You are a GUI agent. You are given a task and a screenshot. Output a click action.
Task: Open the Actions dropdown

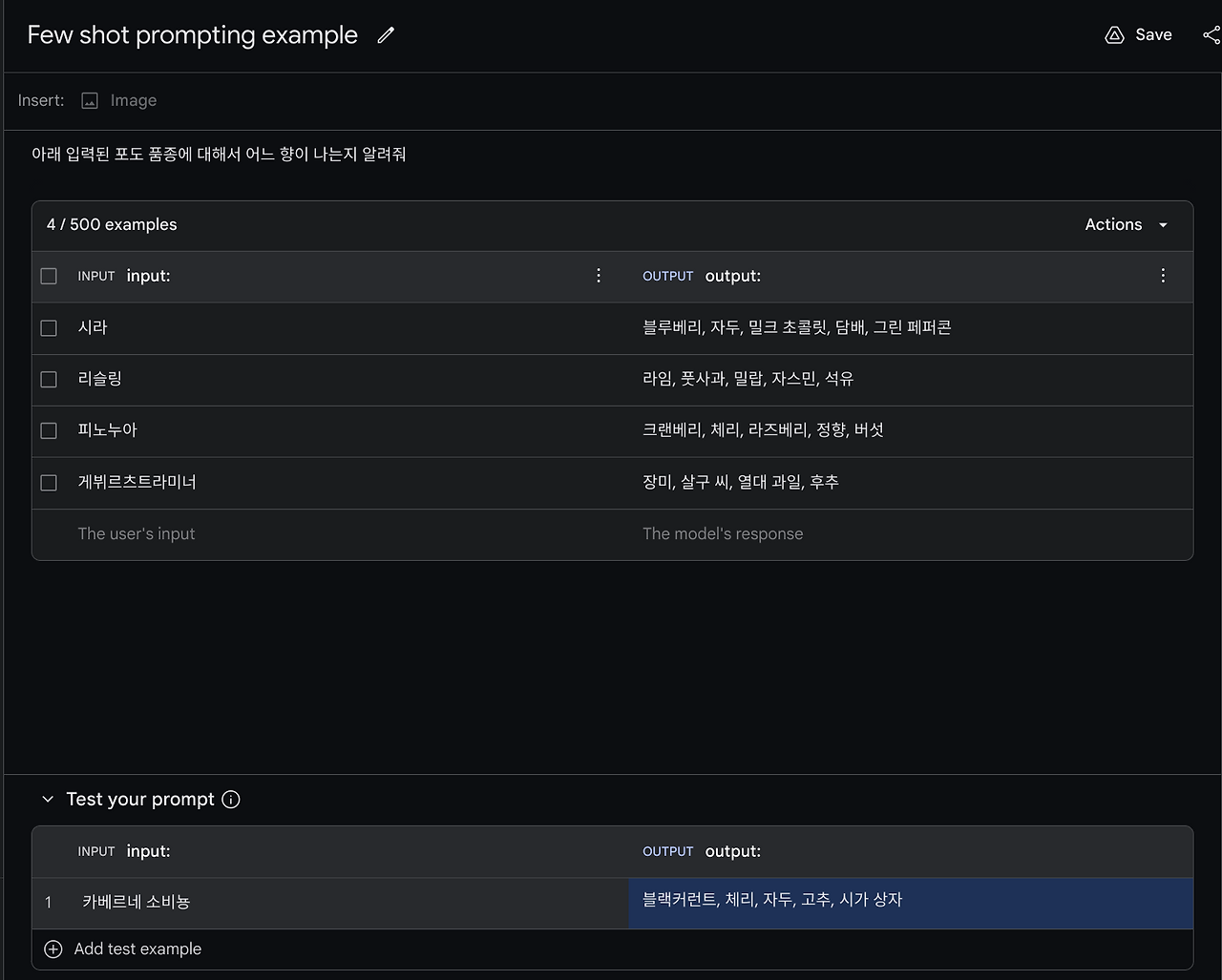(1127, 225)
